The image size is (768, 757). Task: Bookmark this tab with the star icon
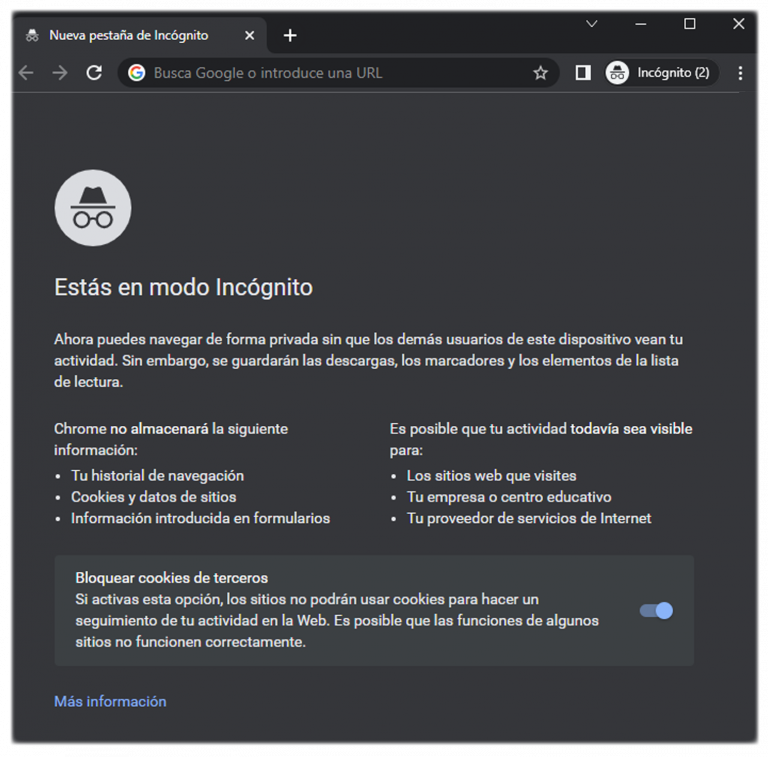(x=540, y=73)
